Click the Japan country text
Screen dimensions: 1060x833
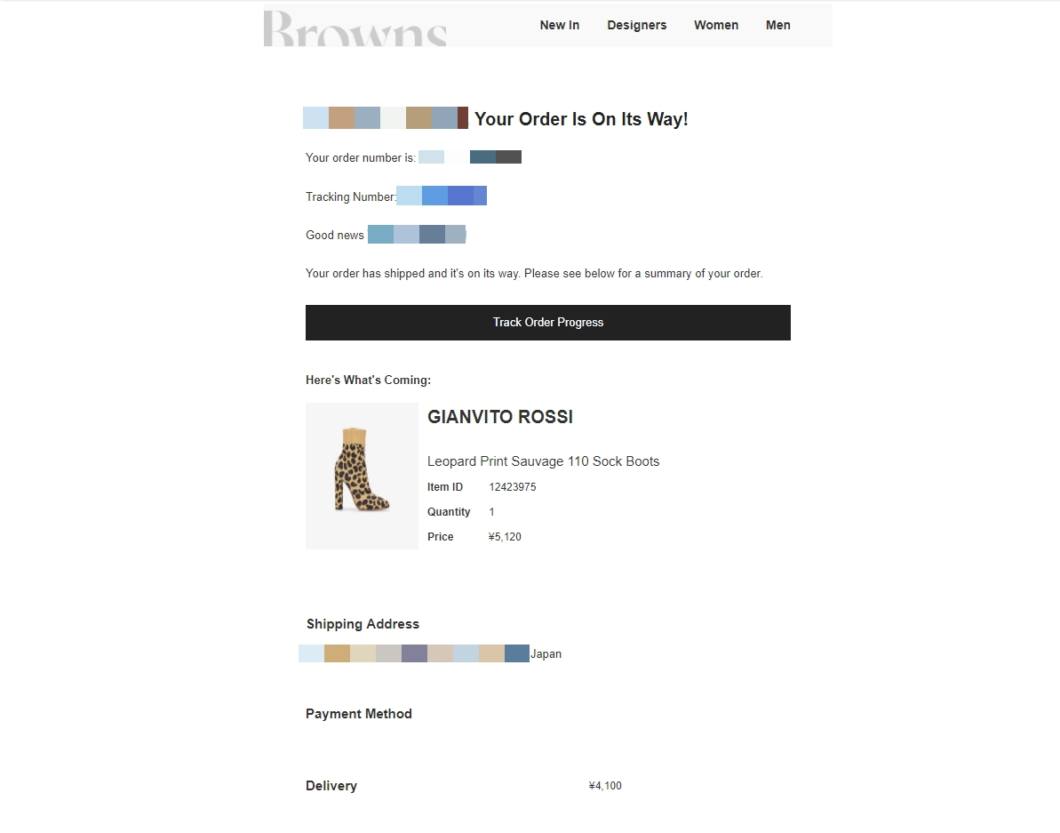[x=546, y=654]
